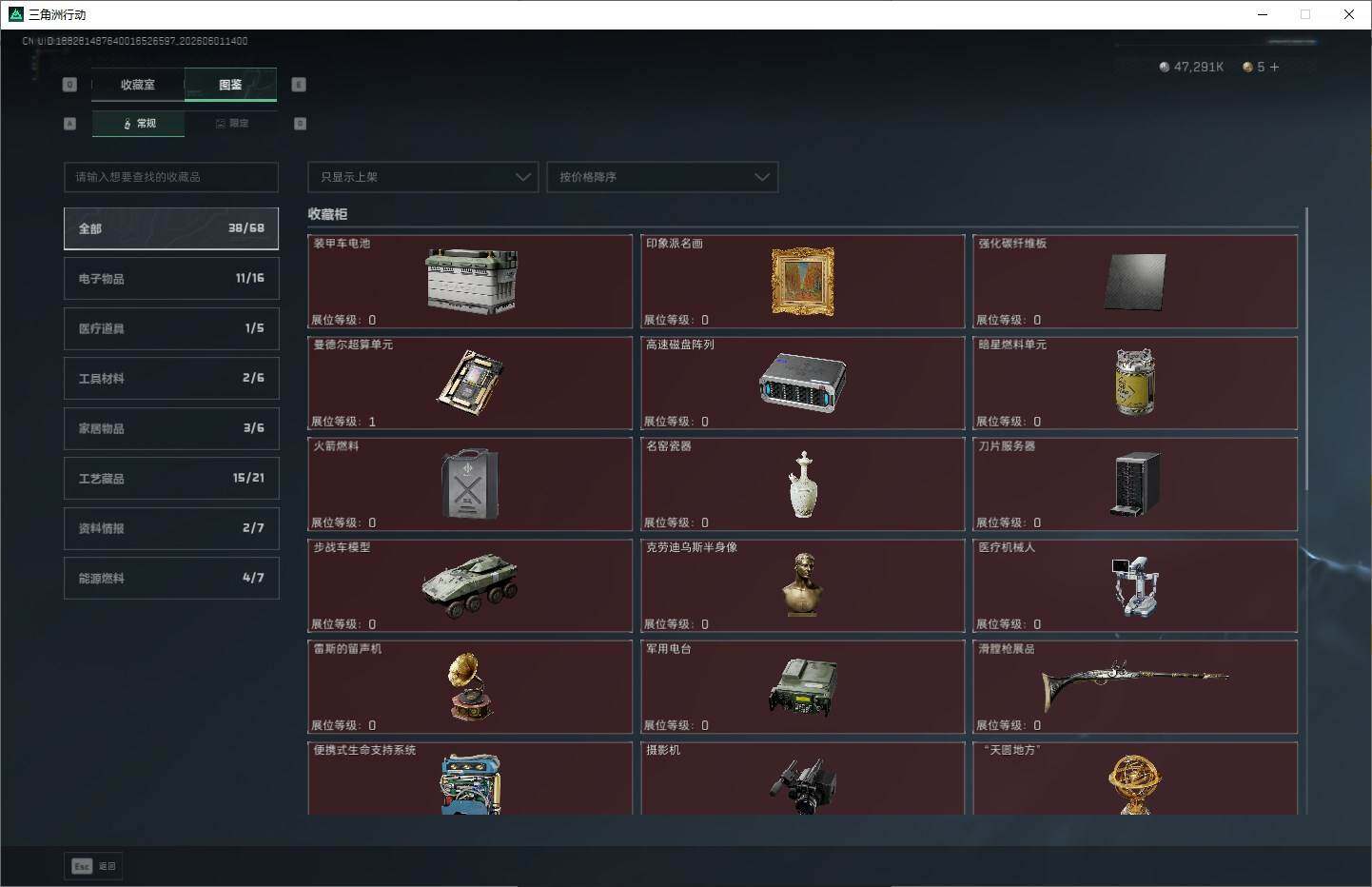Select the 雷斯的留声机 gramophone icon
This screenshot has width=1372, height=887.
click(x=470, y=687)
